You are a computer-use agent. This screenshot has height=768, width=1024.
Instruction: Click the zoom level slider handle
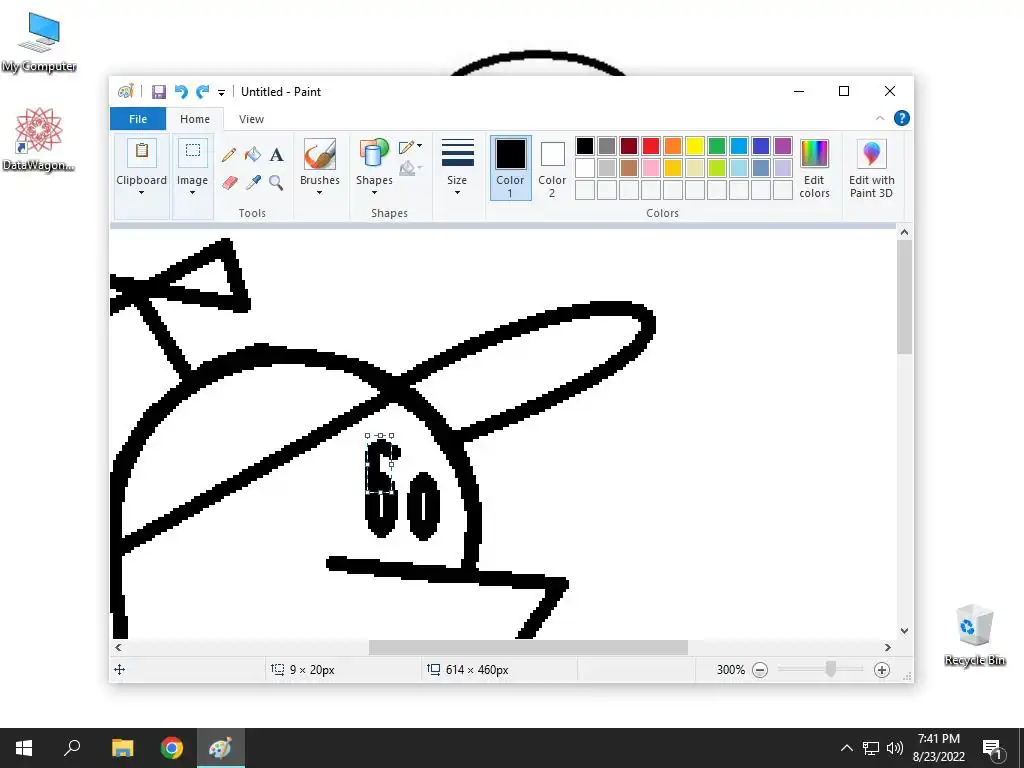pos(831,669)
